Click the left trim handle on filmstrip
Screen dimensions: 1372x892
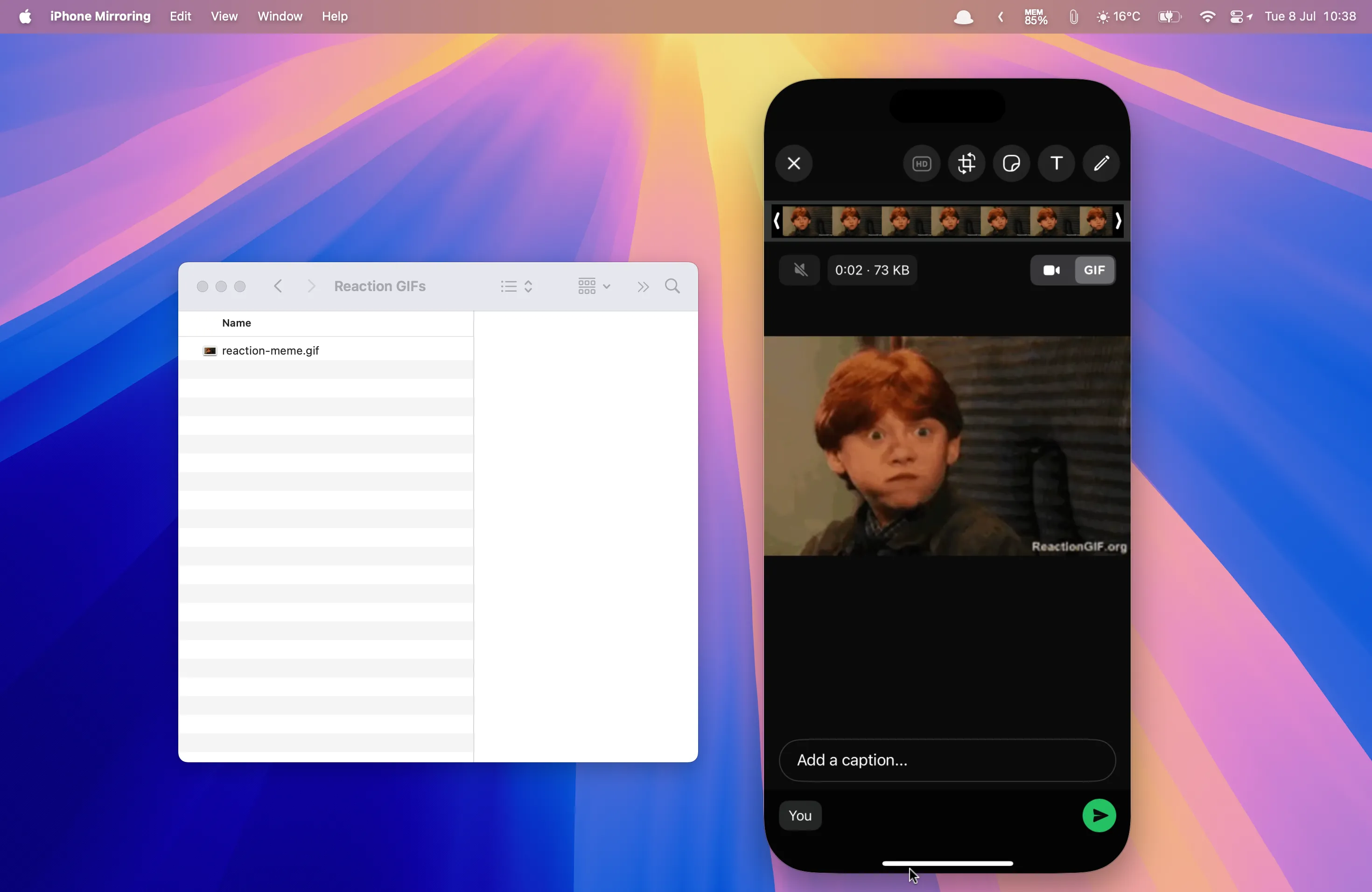coord(777,221)
